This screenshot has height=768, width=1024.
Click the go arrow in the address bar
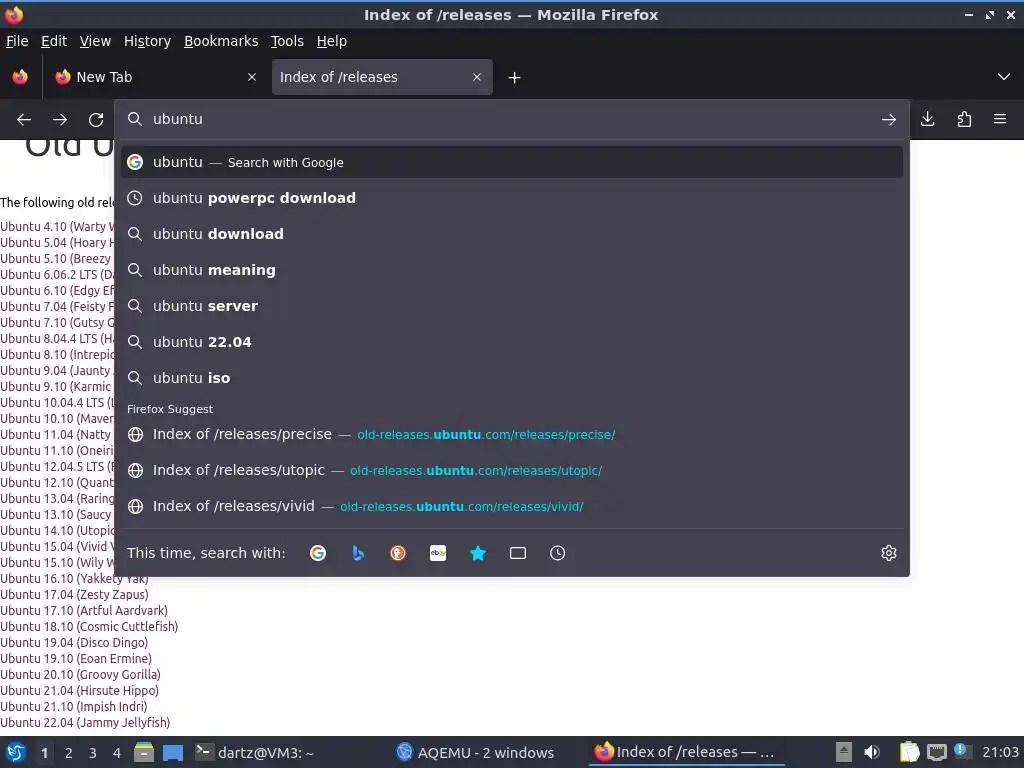click(x=888, y=120)
